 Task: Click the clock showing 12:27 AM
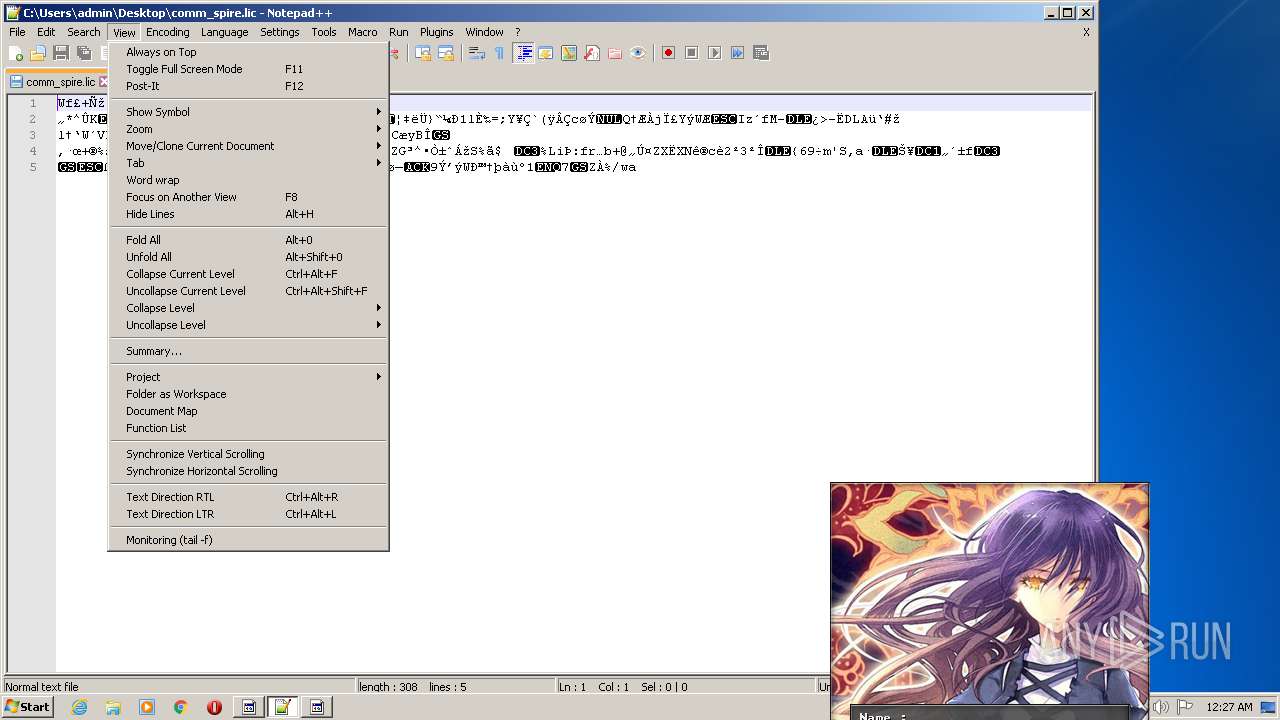coord(1229,707)
